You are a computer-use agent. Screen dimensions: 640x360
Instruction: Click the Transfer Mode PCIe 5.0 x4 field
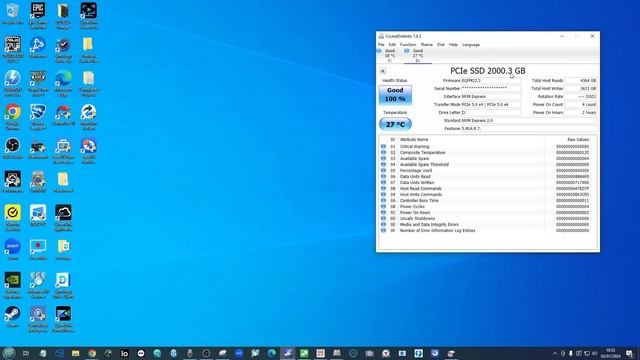(491, 104)
